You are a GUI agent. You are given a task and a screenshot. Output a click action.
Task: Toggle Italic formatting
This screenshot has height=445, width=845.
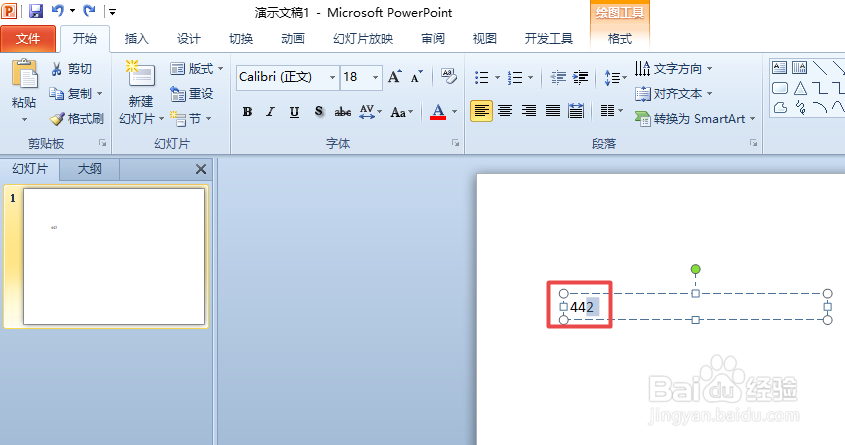[x=271, y=112]
